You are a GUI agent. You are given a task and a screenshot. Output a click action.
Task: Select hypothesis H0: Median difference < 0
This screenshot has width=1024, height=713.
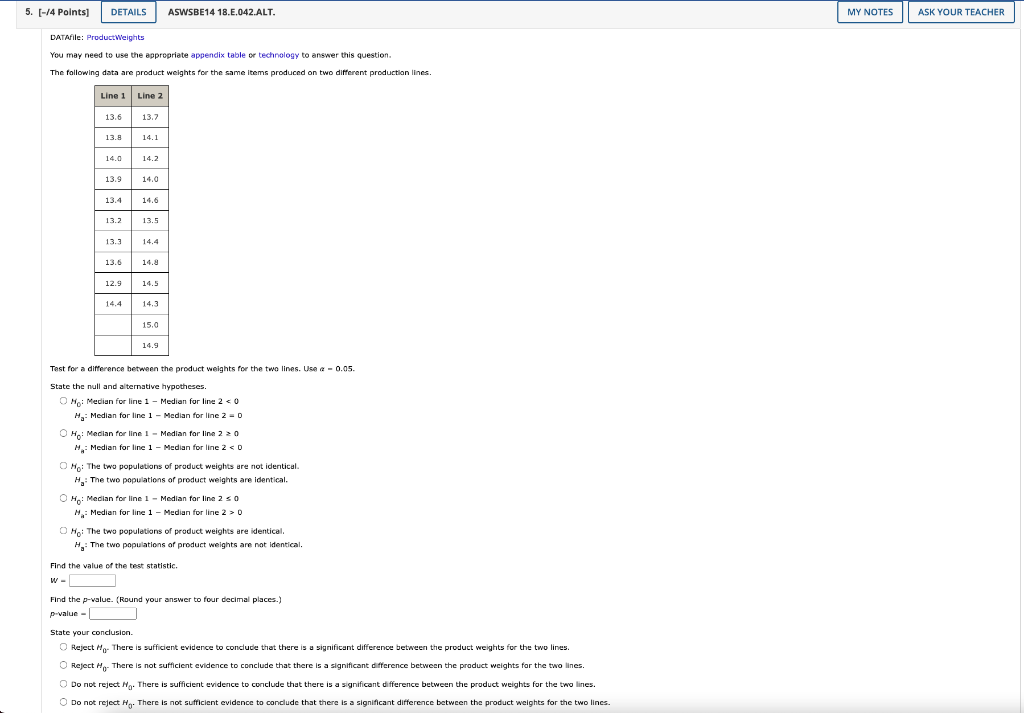point(63,401)
